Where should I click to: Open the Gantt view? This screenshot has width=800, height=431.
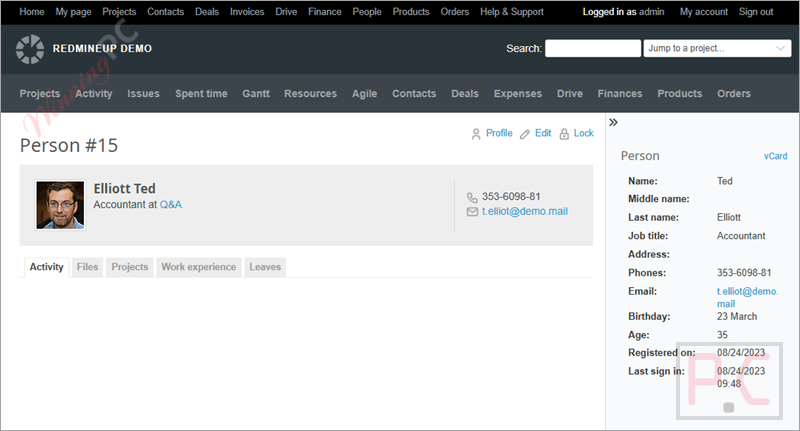point(256,94)
